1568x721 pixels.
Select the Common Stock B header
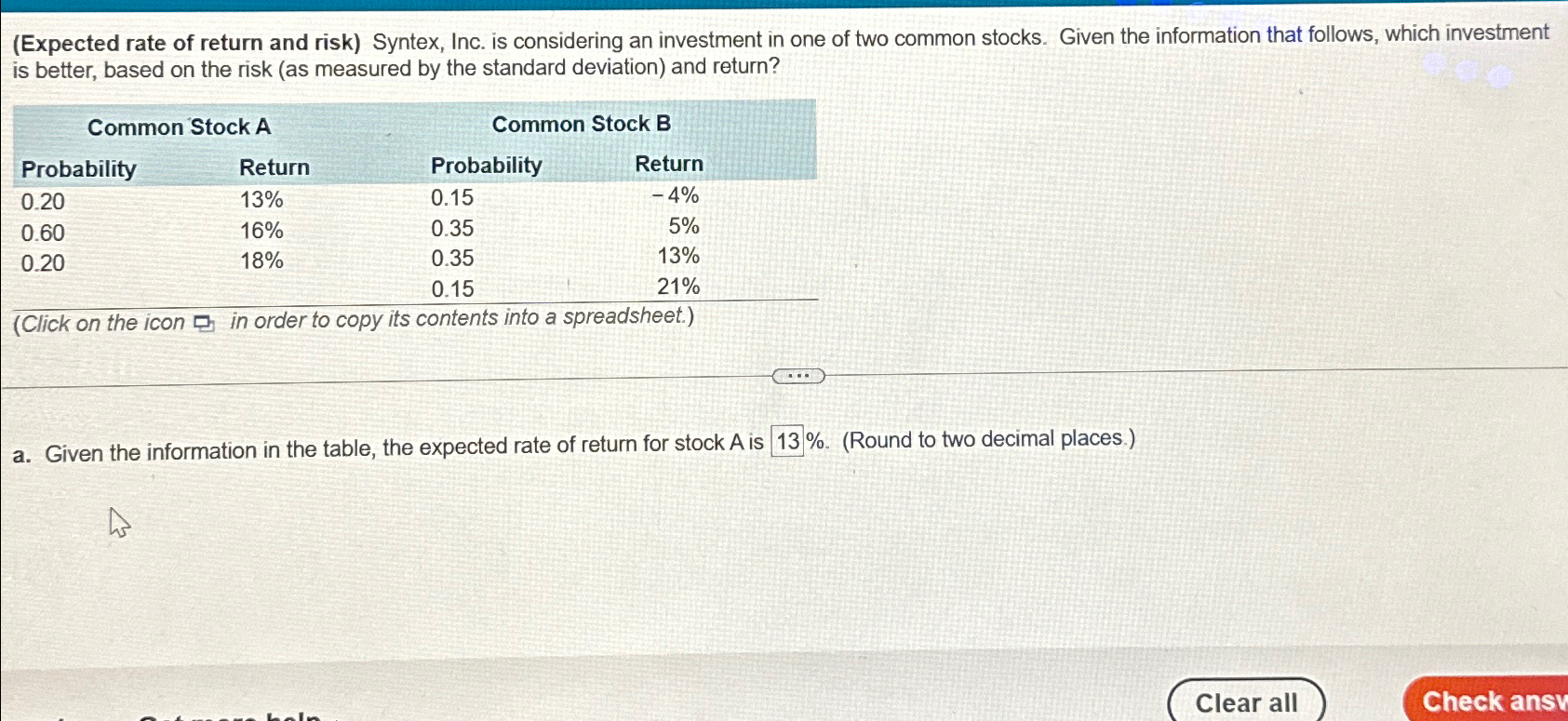pos(580,123)
